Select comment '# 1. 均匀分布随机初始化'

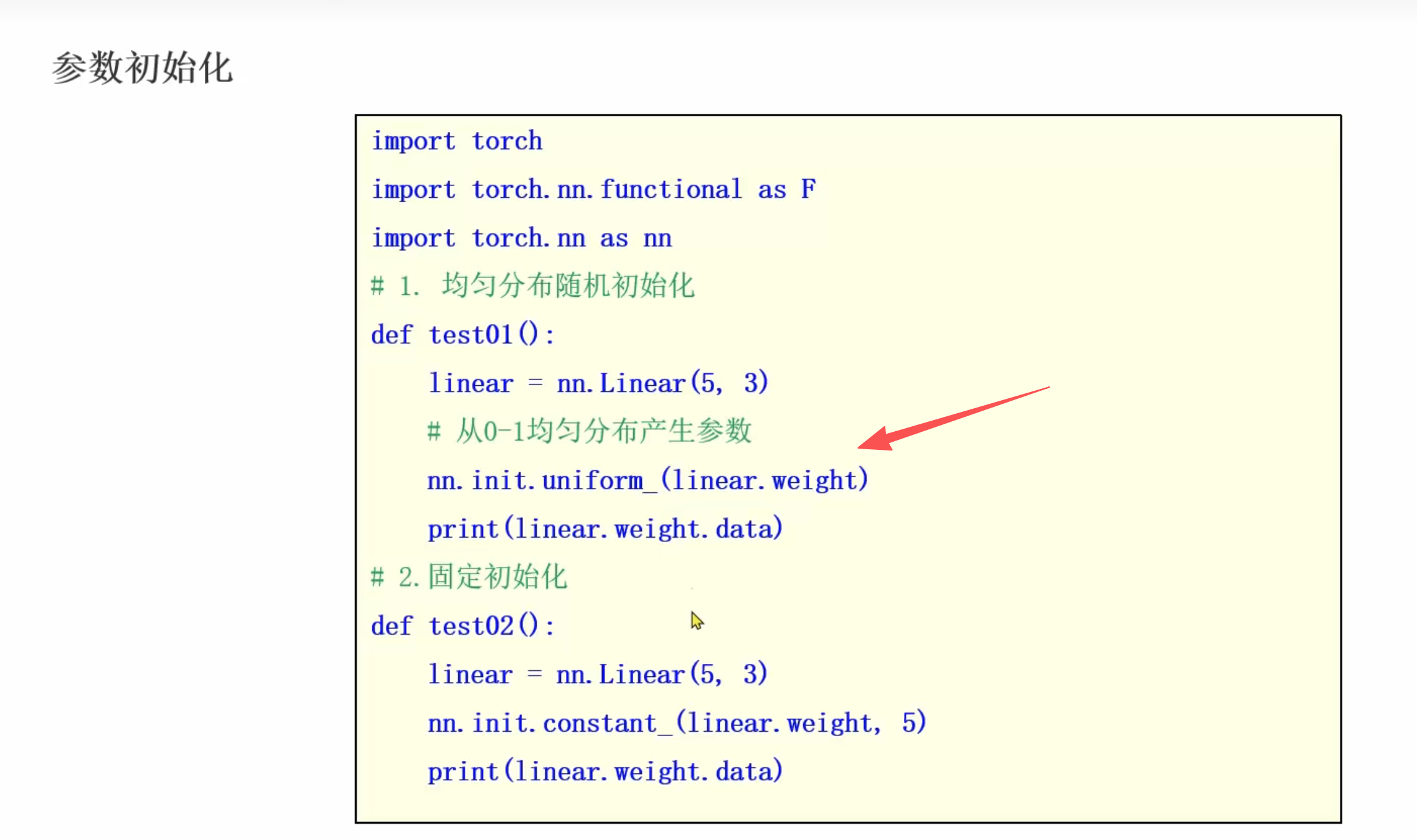click(x=532, y=286)
